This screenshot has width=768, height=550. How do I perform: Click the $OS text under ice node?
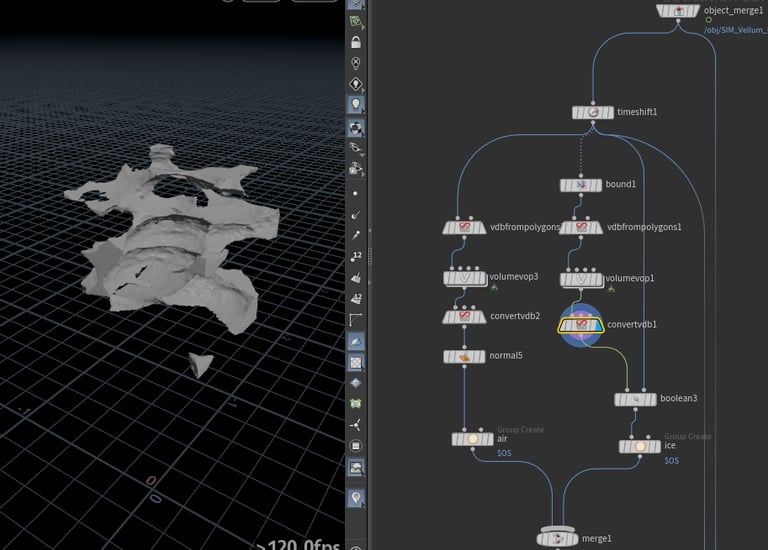[672, 460]
